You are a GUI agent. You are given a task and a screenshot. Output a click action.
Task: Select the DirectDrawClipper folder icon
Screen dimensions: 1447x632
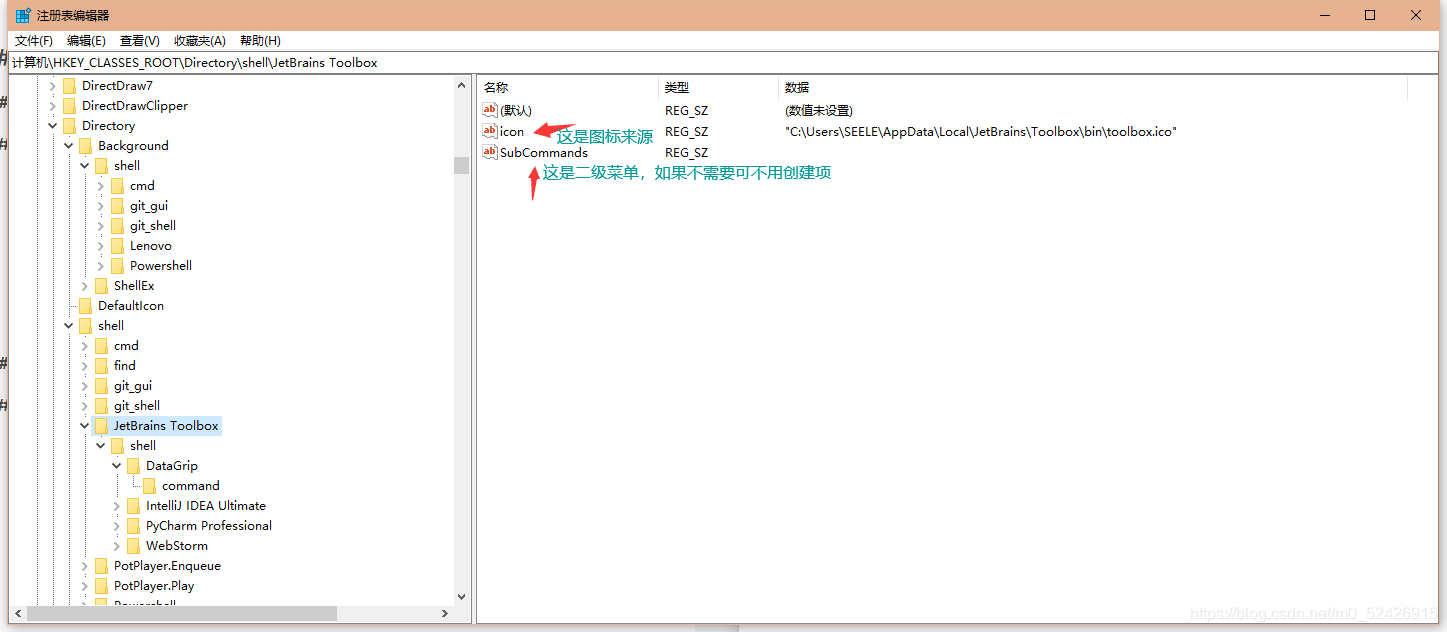(x=69, y=106)
